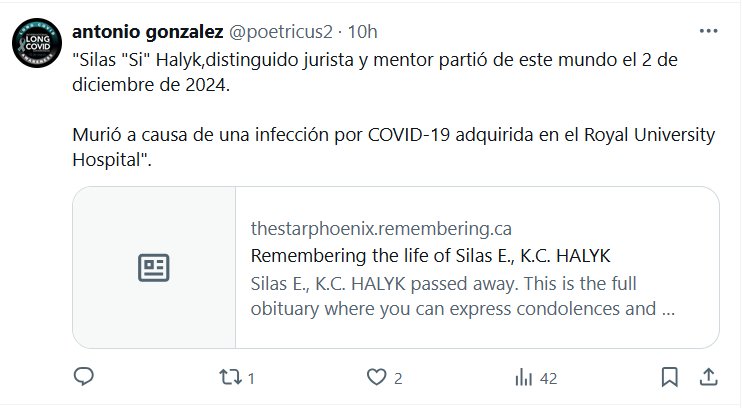Open the Long Covid profile avatar
The height and width of the screenshot is (408, 742).
point(35,44)
